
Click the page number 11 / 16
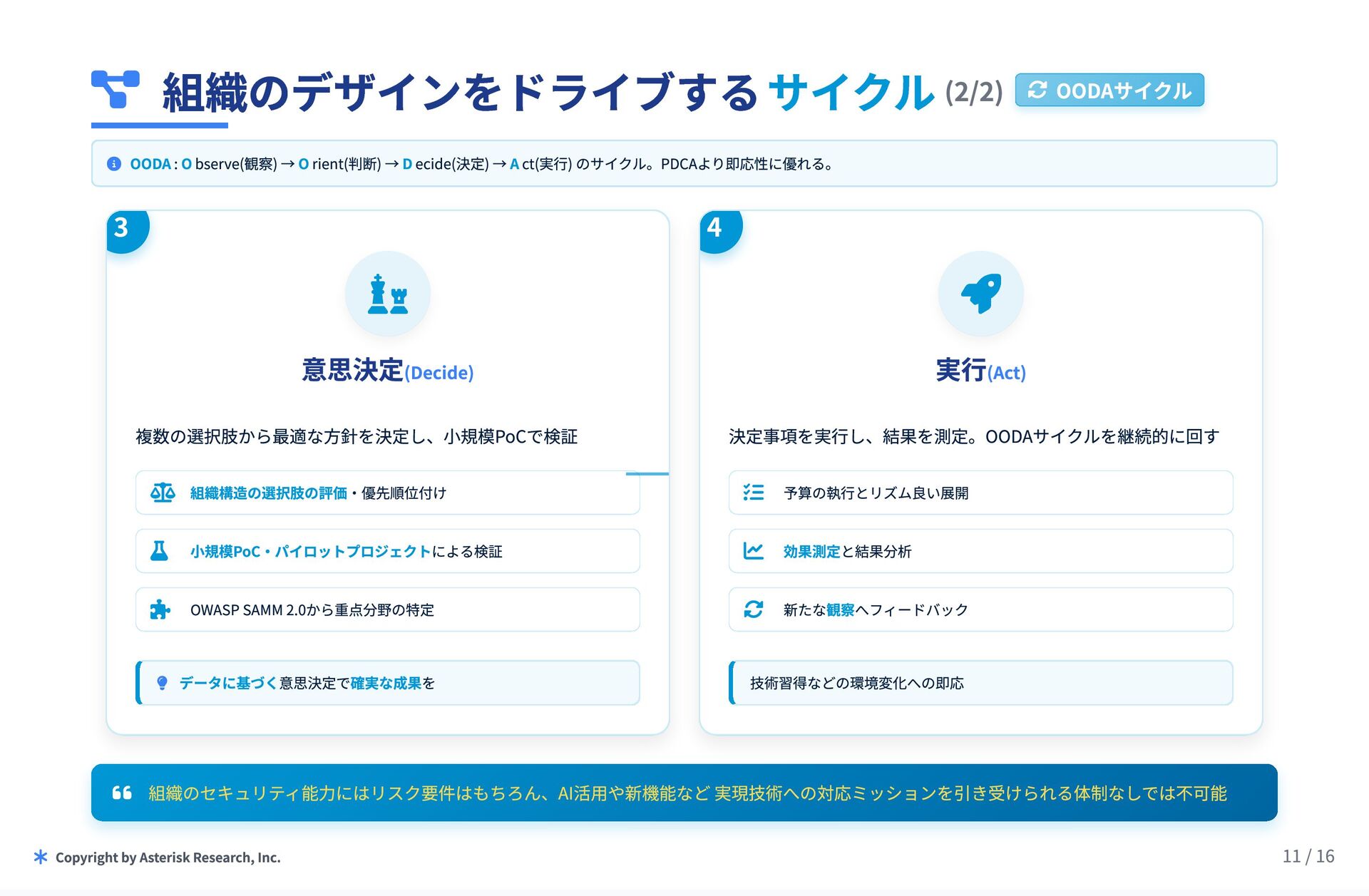pyautogui.click(x=1308, y=856)
